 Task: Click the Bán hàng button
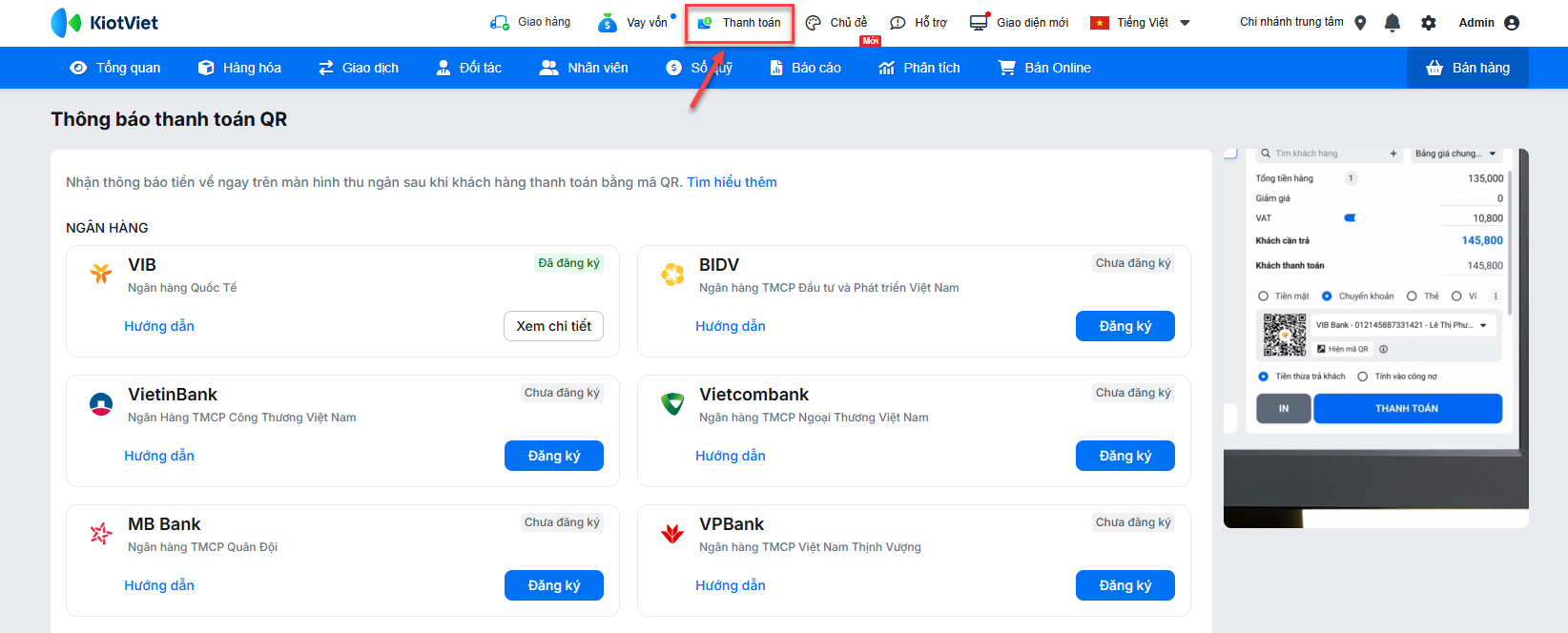pos(1467,68)
